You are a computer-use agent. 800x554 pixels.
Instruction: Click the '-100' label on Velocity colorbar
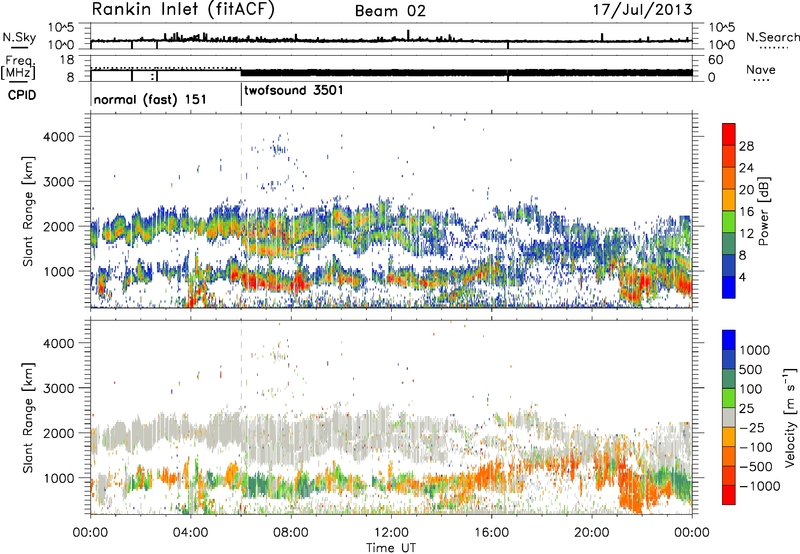click(756, 447)
